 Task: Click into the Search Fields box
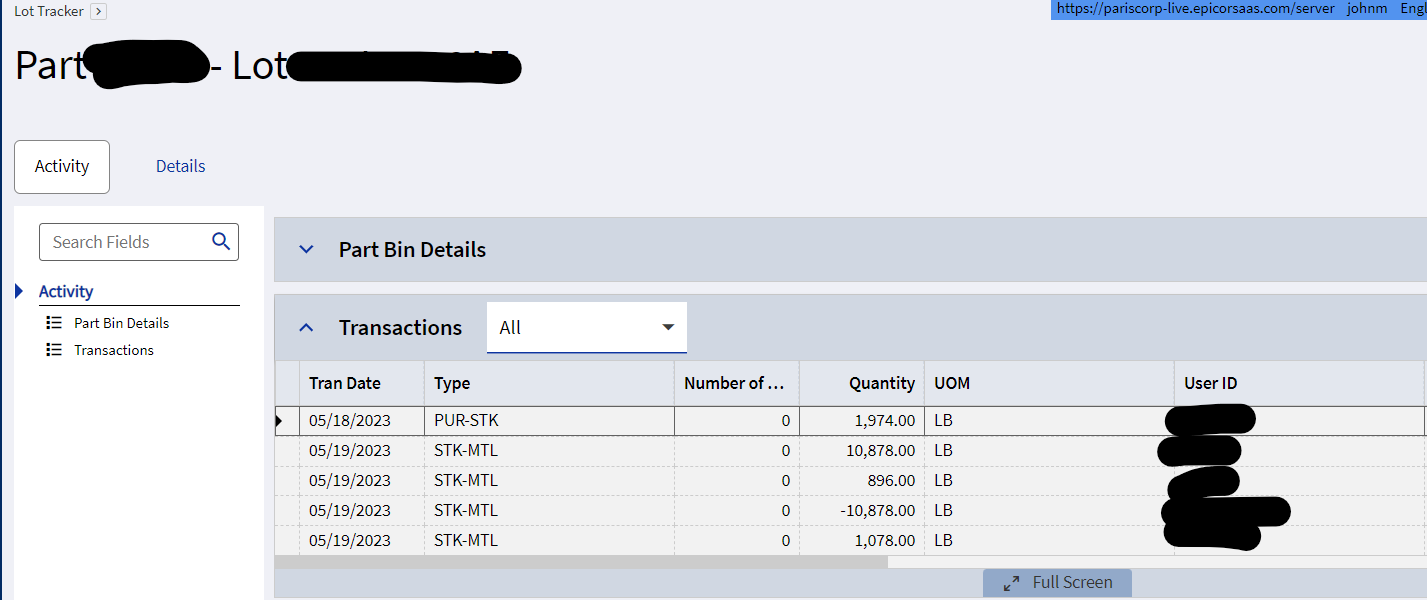(139, 242)
